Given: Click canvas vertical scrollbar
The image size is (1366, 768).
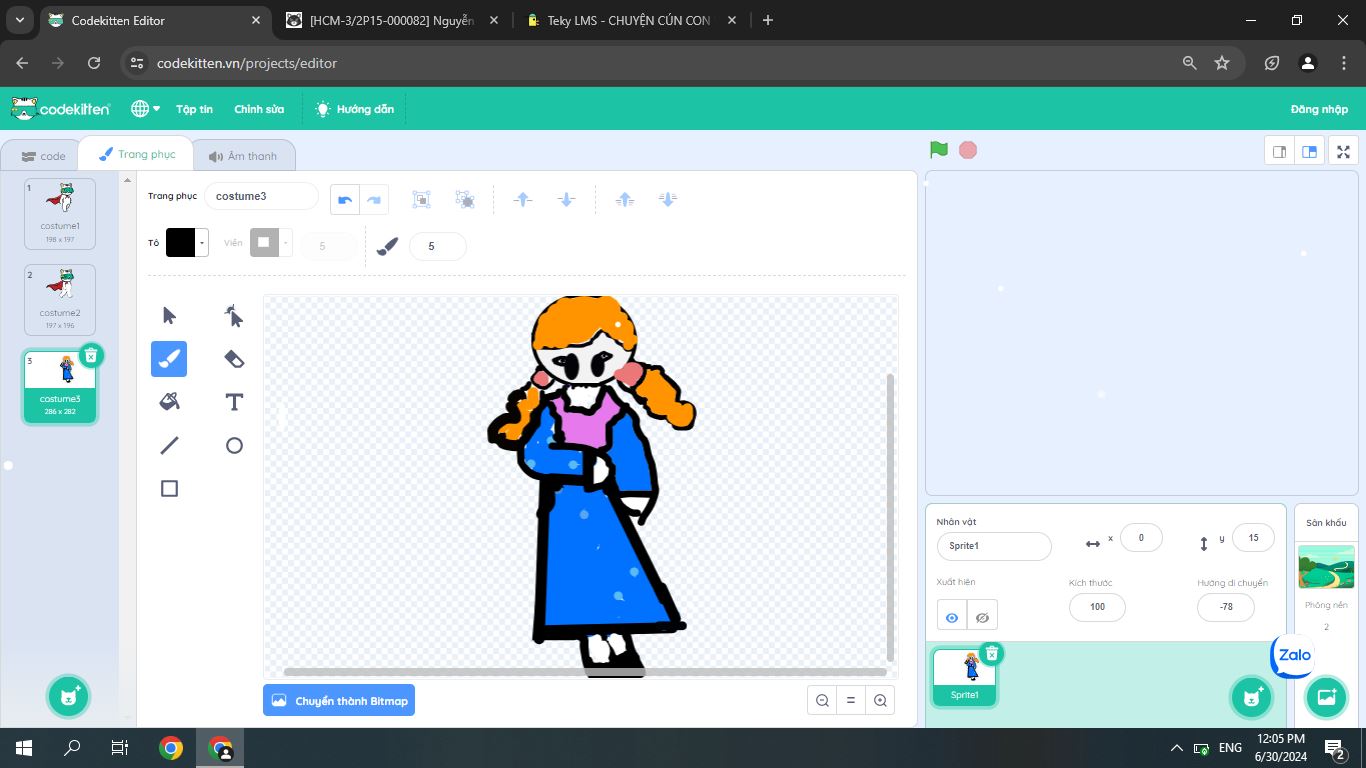Looking at the screenshot, I should pyautogui.click(x=890, y=516).
